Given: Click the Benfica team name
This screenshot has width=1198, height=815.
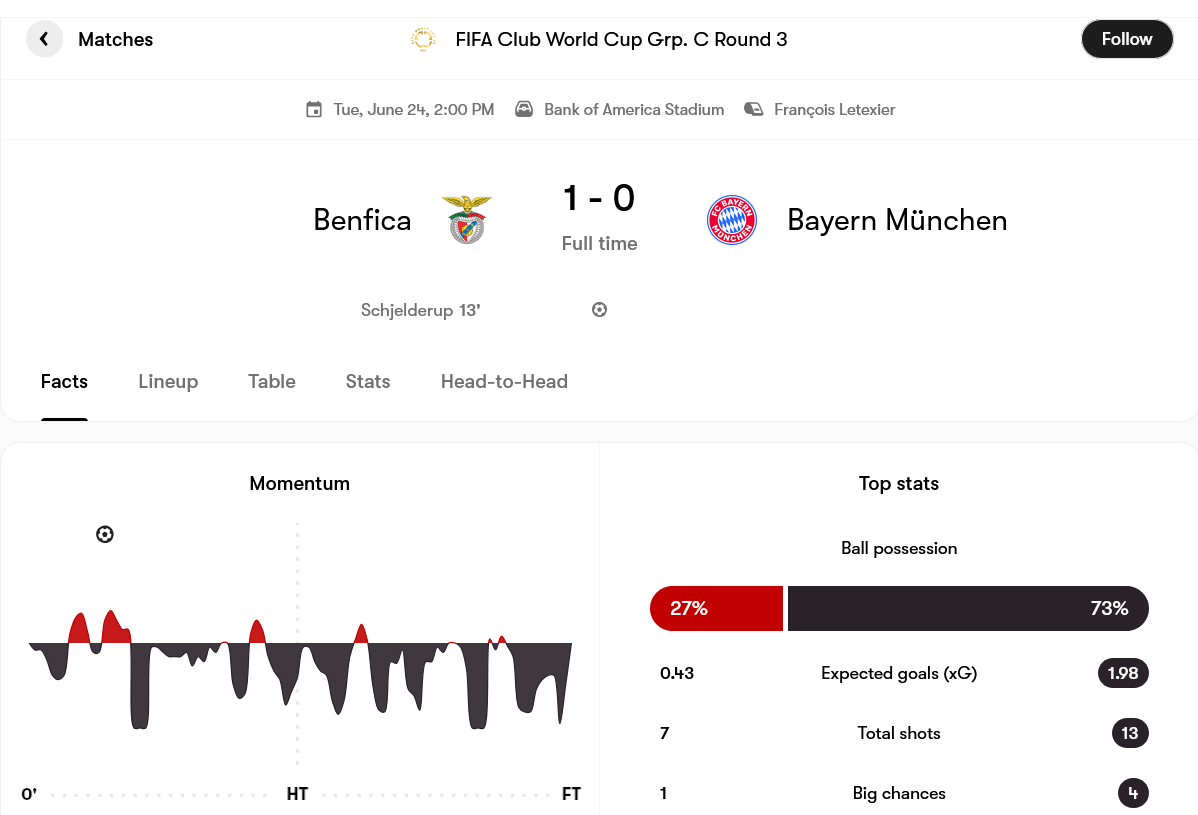Looking at the screenshot, I should click(362, 220).
